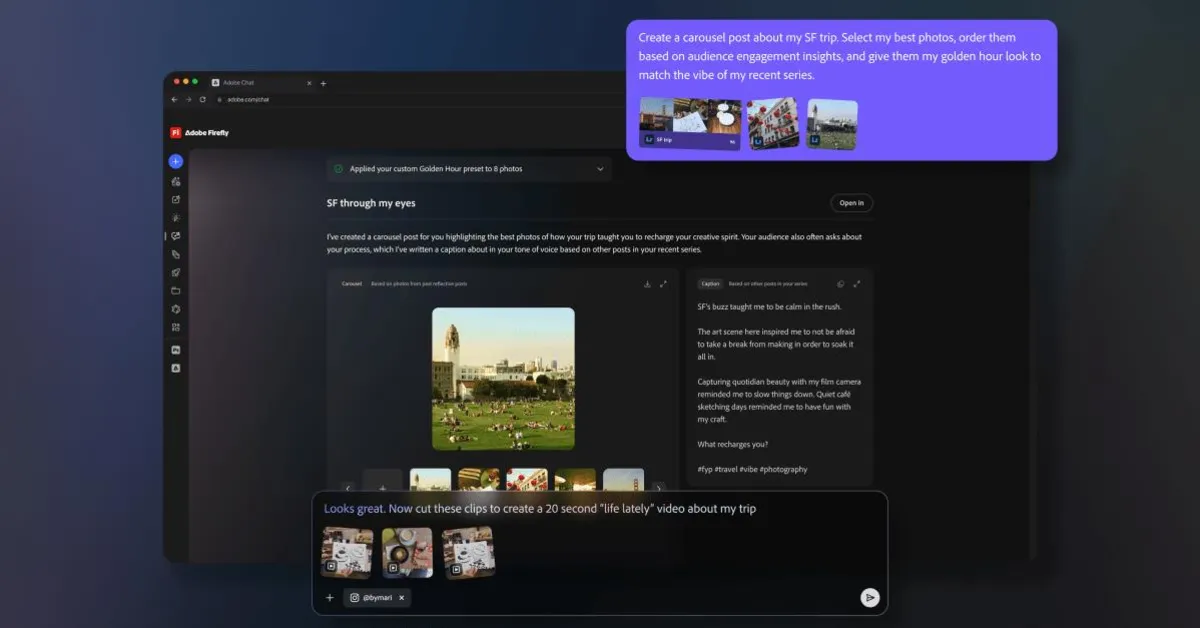The height and width of the screenshot is (628, 1200).
Task: Expand the Carousel preview to full screen
Action: click(x=664, y=283)
